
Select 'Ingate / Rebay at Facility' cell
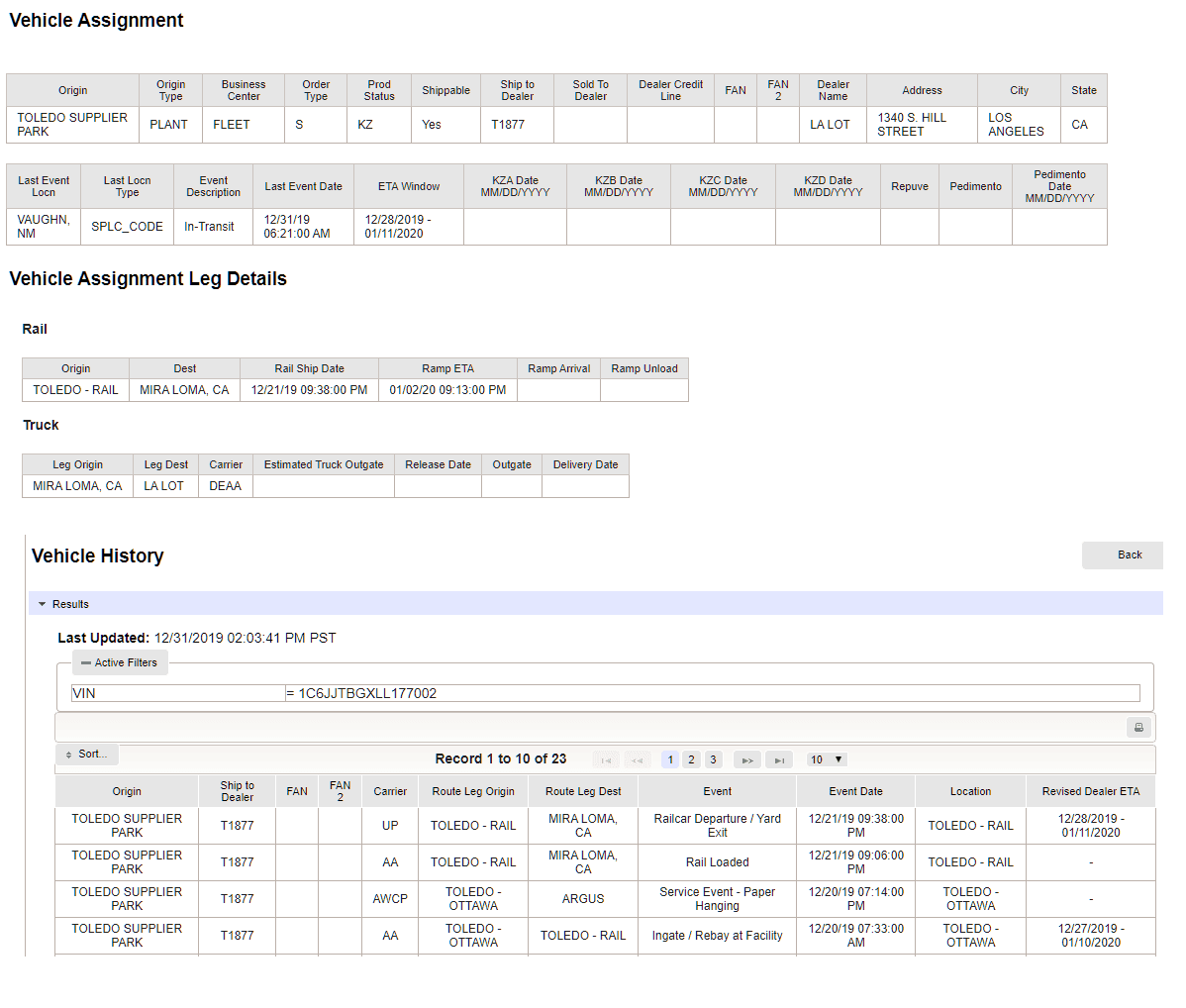point(717,936)
